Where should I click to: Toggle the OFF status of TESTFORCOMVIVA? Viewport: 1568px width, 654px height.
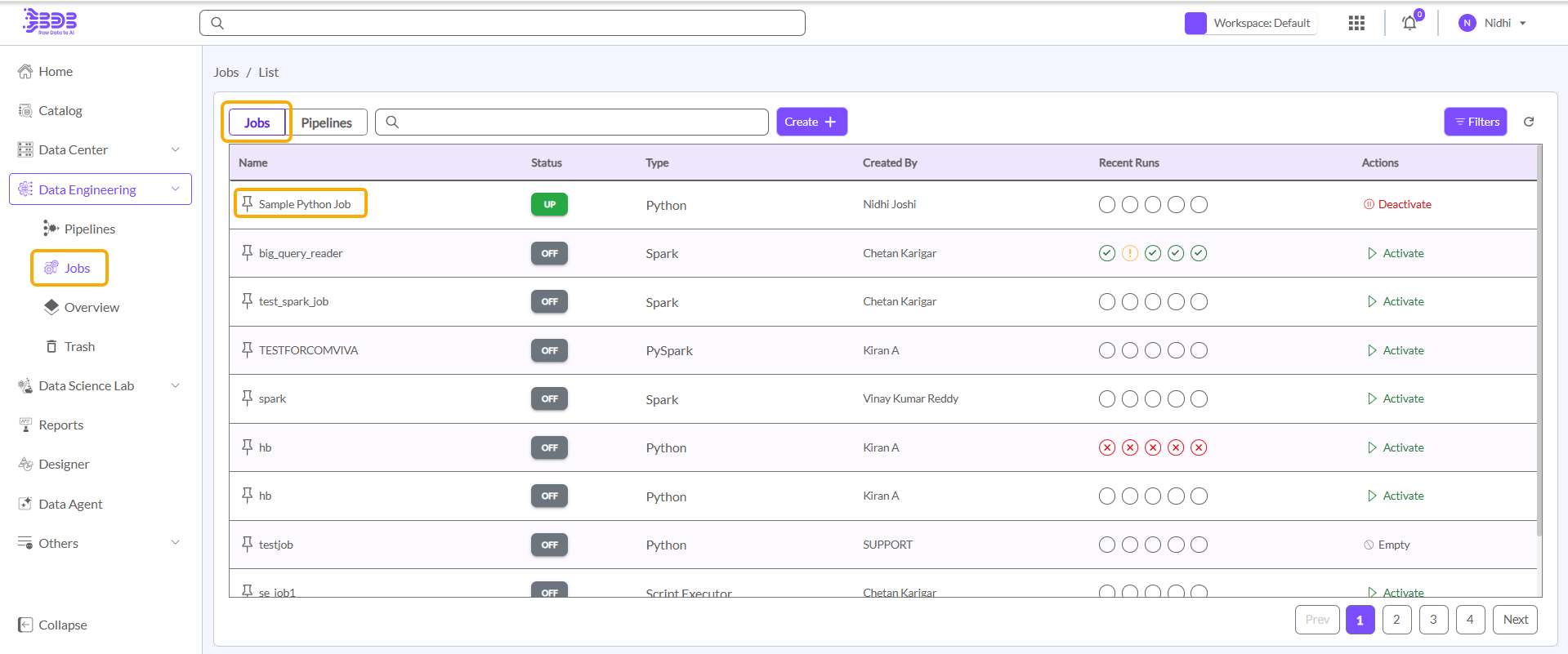tap(549, 350)
